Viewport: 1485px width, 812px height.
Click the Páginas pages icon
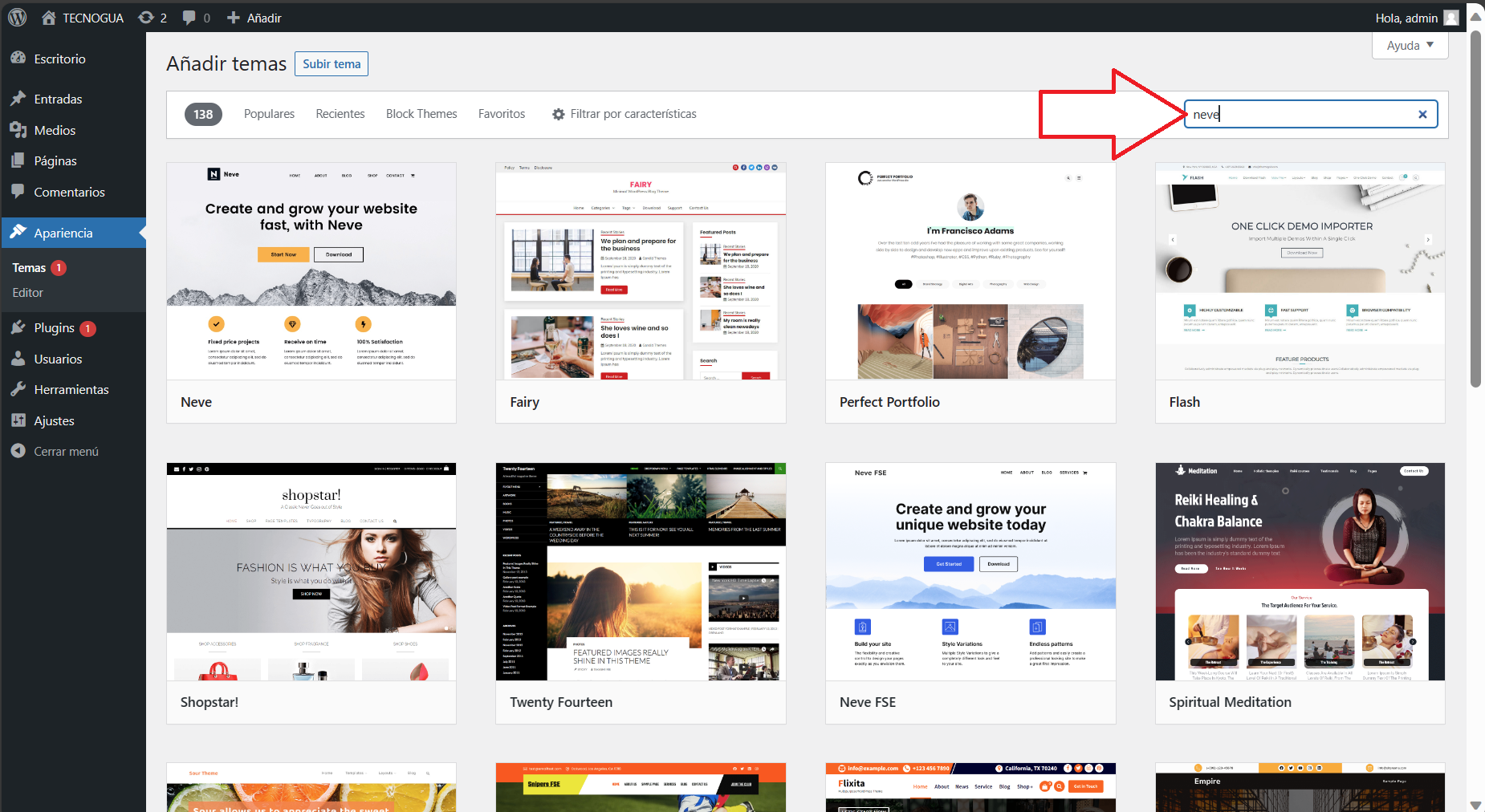click(x=18, y=160)
